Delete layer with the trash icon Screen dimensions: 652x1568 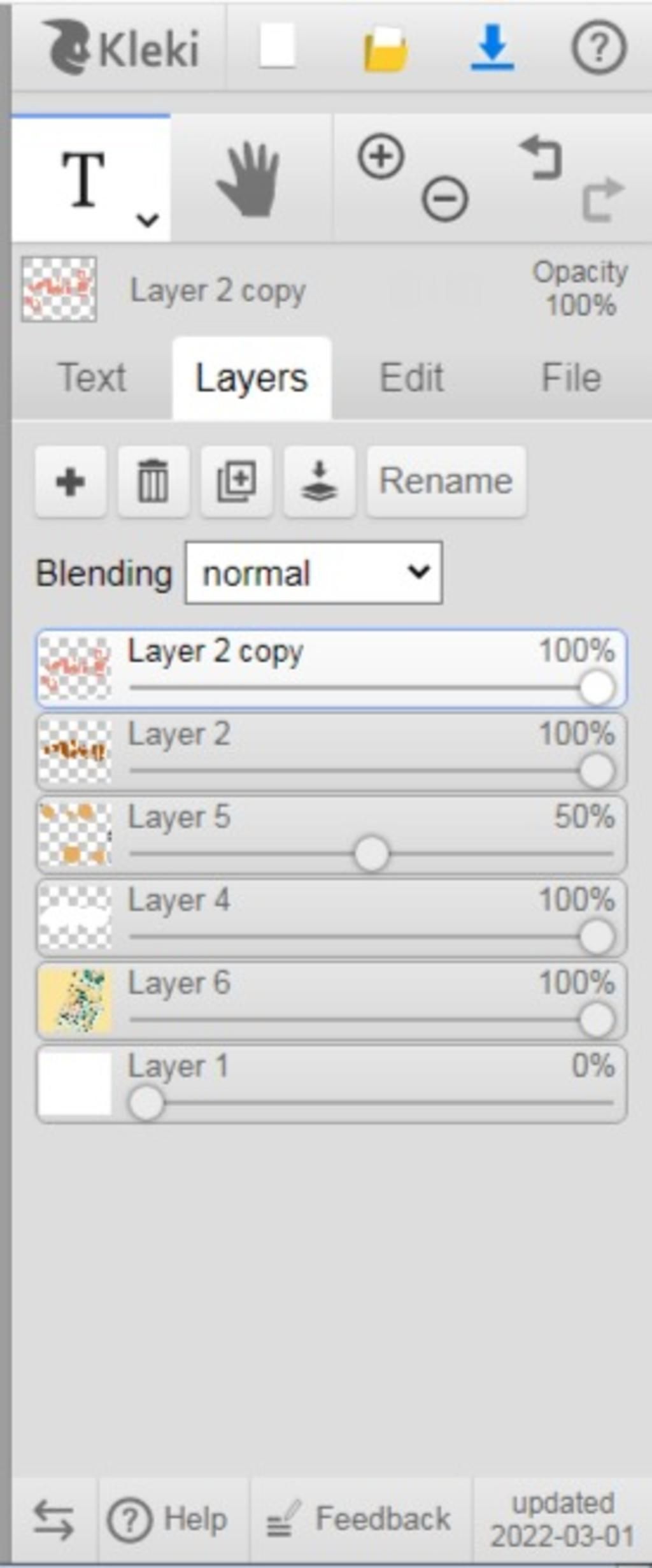tap(153, 481)
